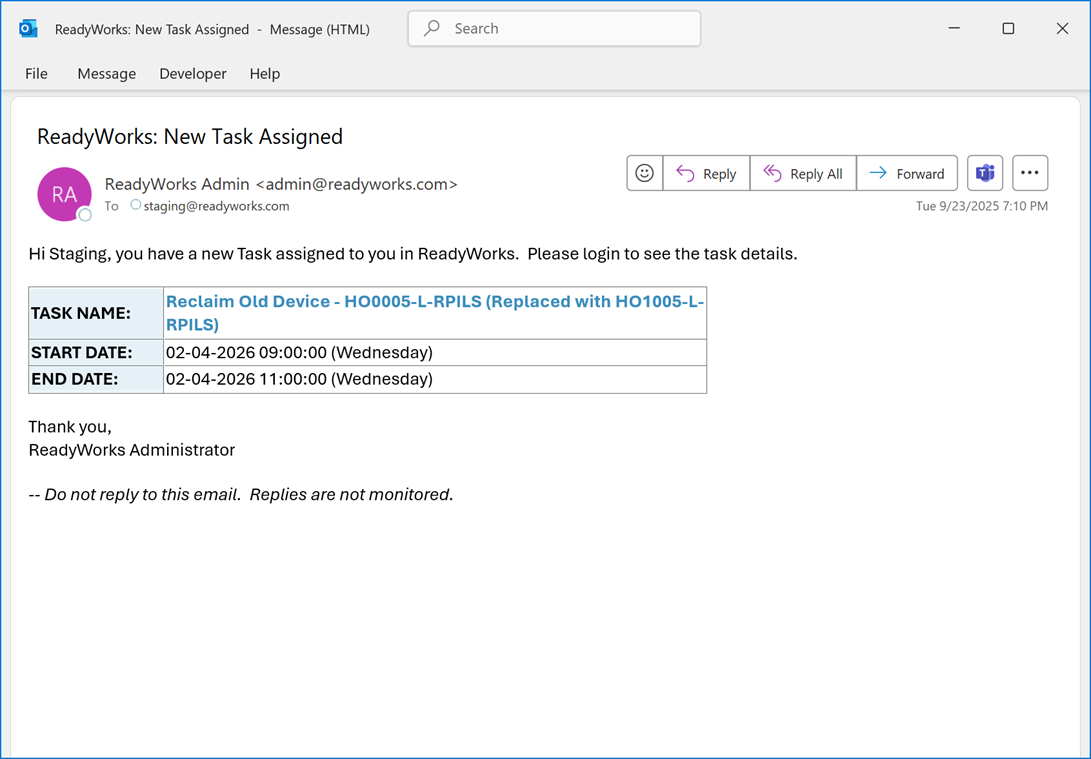Viewport: 1091px width, 759px height.
Task: Select the Help tab
Action: pyautogui.click(x=265, y=73)
